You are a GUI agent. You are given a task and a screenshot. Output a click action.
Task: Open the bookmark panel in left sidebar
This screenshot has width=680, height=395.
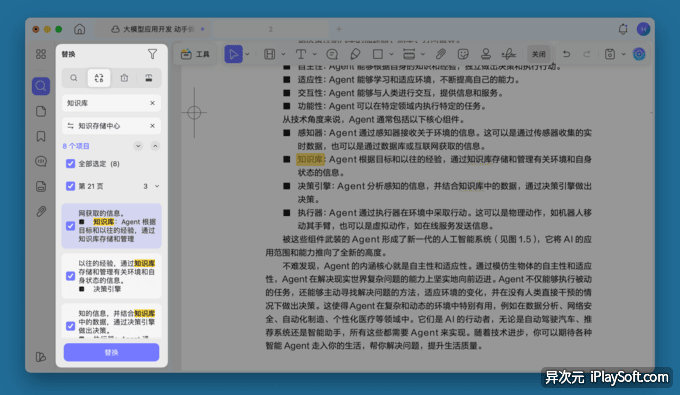(41, 136)
